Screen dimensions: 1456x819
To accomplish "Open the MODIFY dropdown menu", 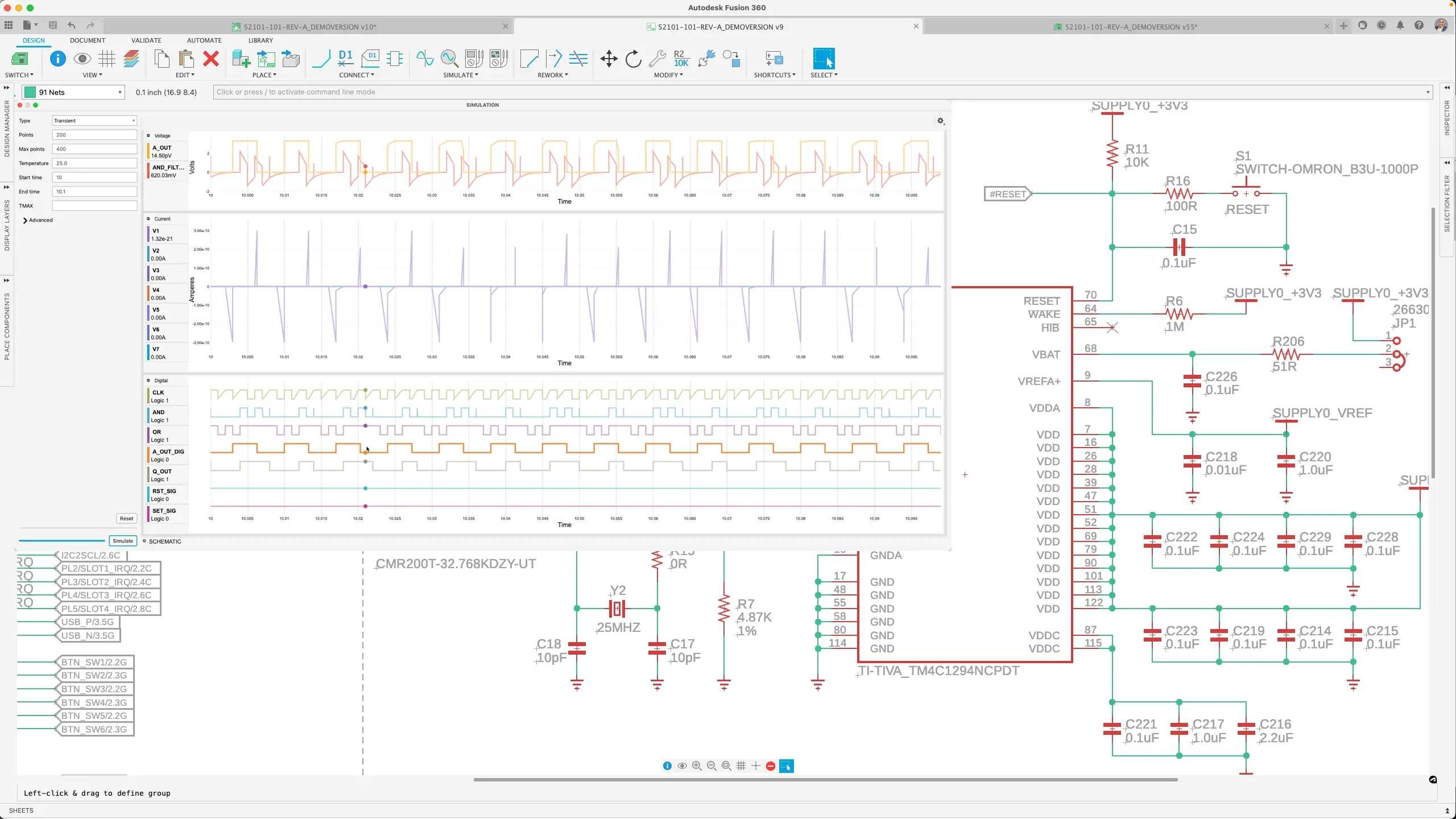I will point(668,75).
